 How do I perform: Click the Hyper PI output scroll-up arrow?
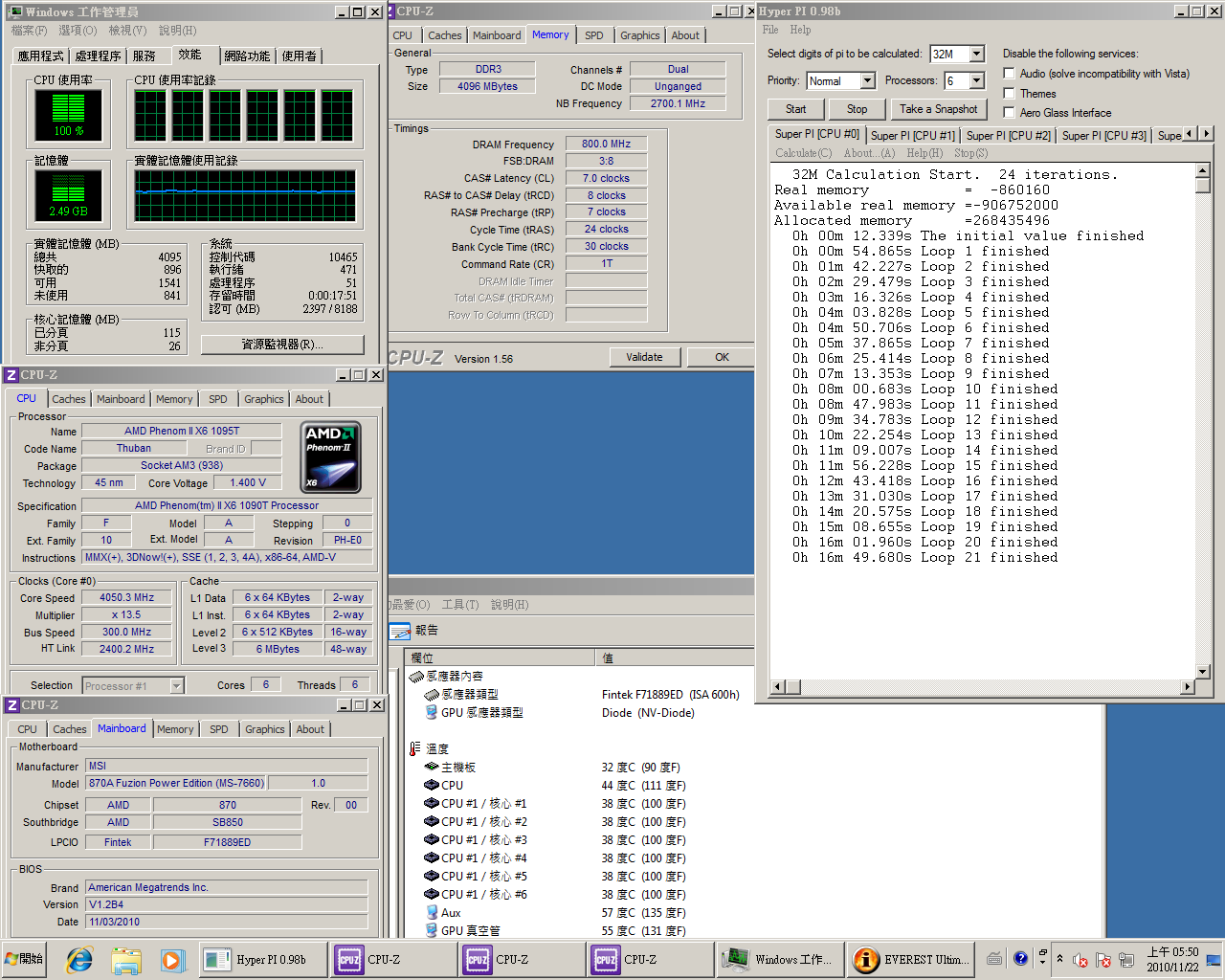(x=1203, y=171)
